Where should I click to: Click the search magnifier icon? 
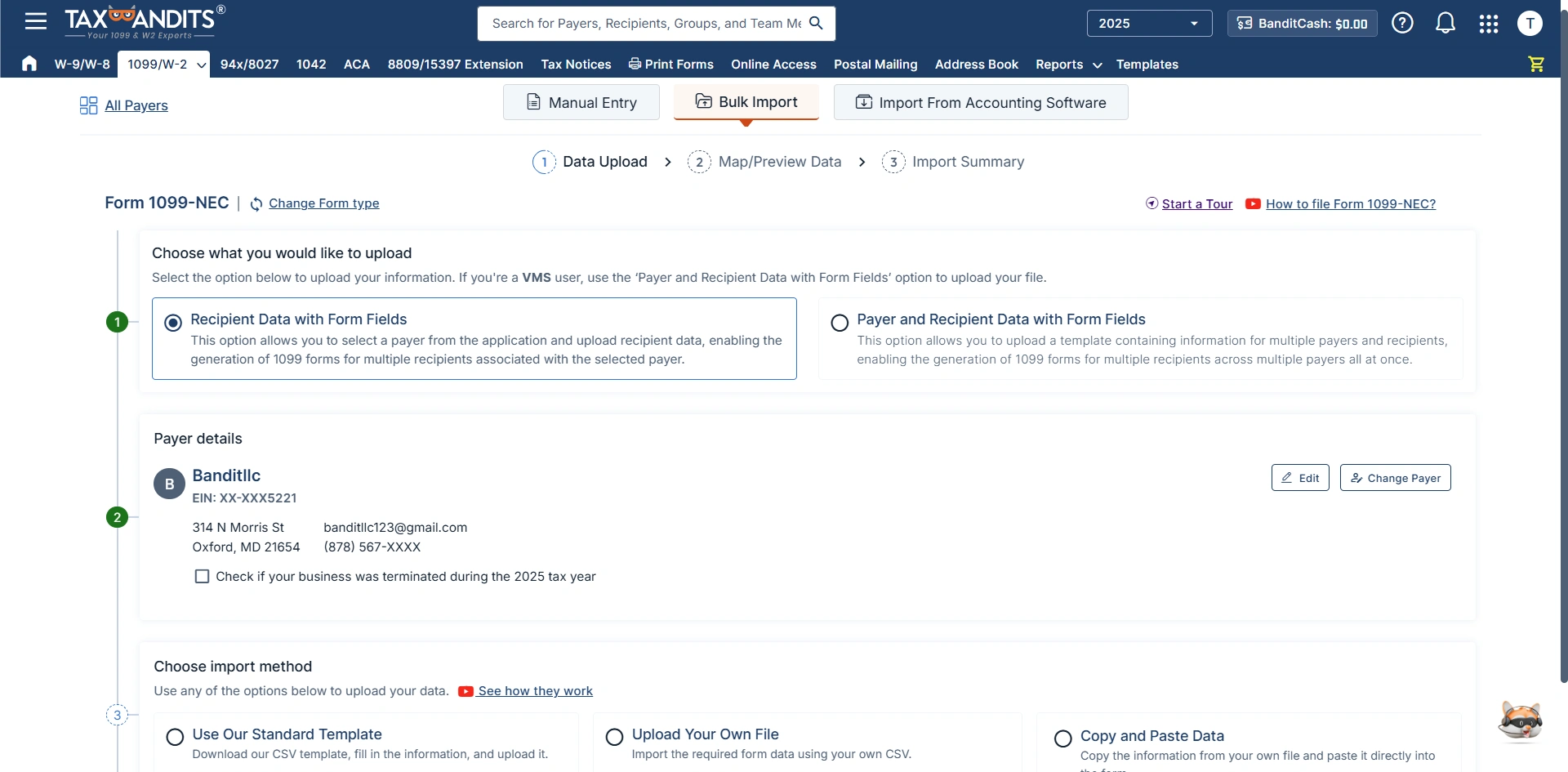point(816,23)
